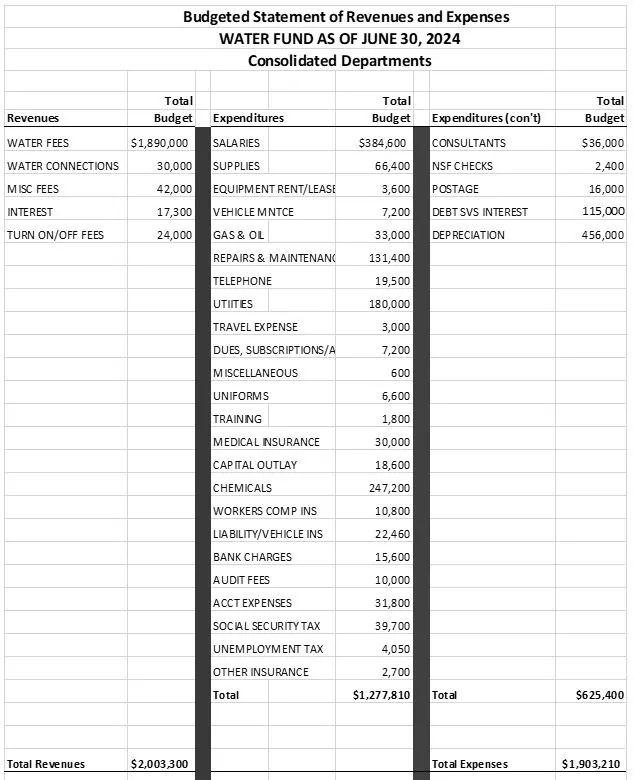The height and width of the screenshot is (780, 634).
Task: Select the $1,890,000 water fees budget cell
Action: click(x=161, y=143)
